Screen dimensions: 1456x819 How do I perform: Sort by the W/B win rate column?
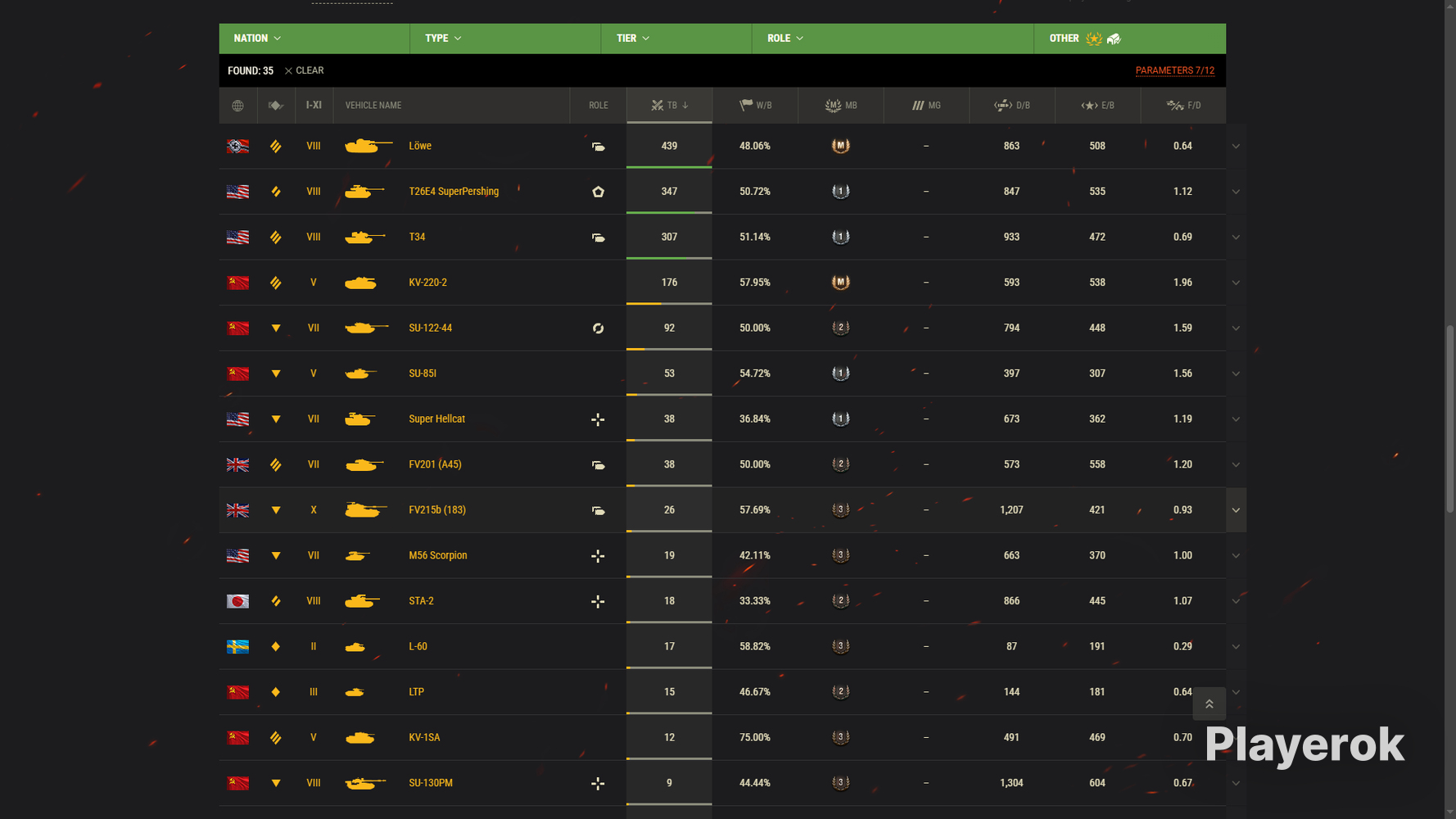click(x=755, y=106)
